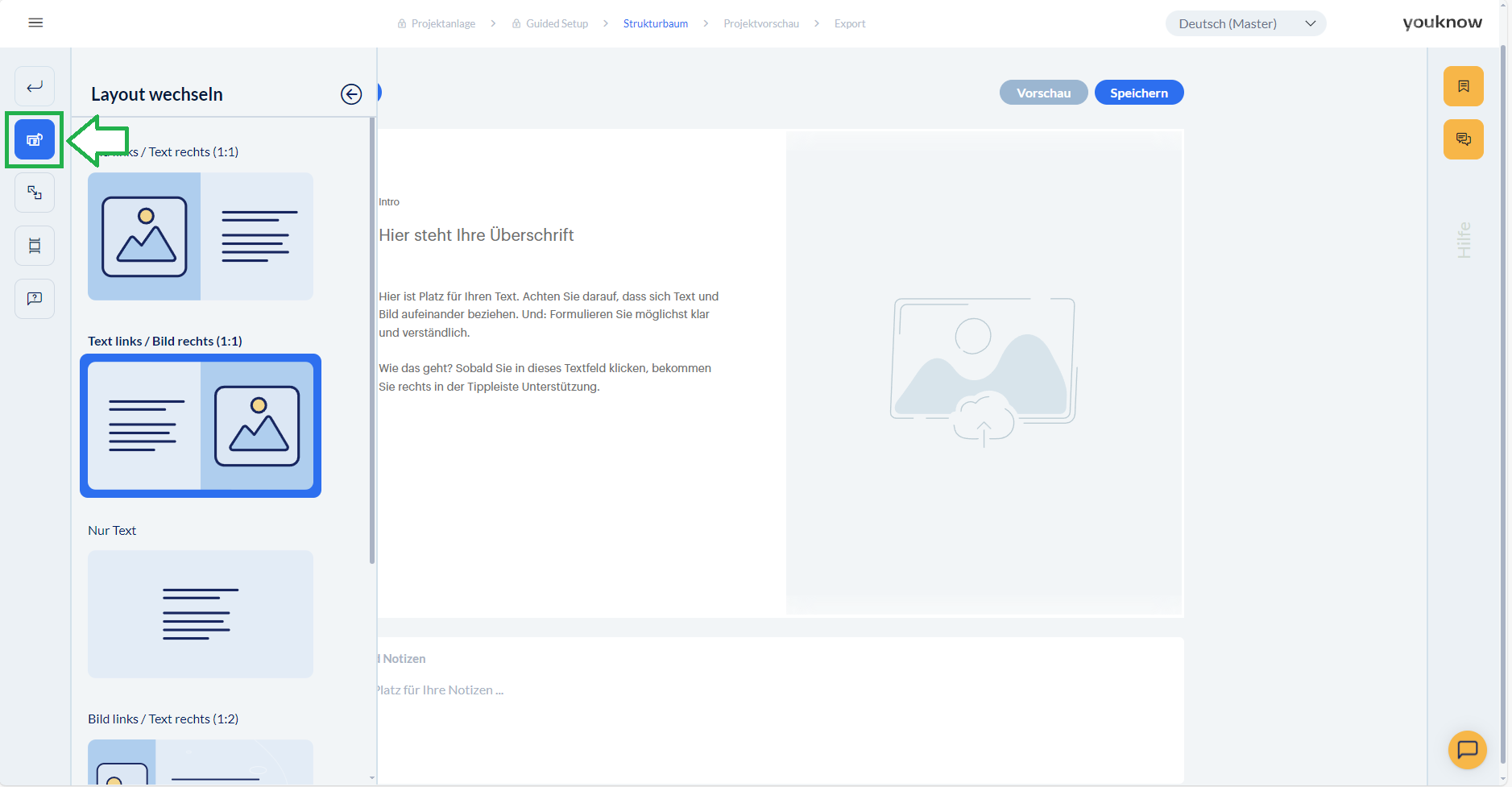1512x787 pixels.
Task: Go to Export breadcrumb step
Action: pos(850,23)
